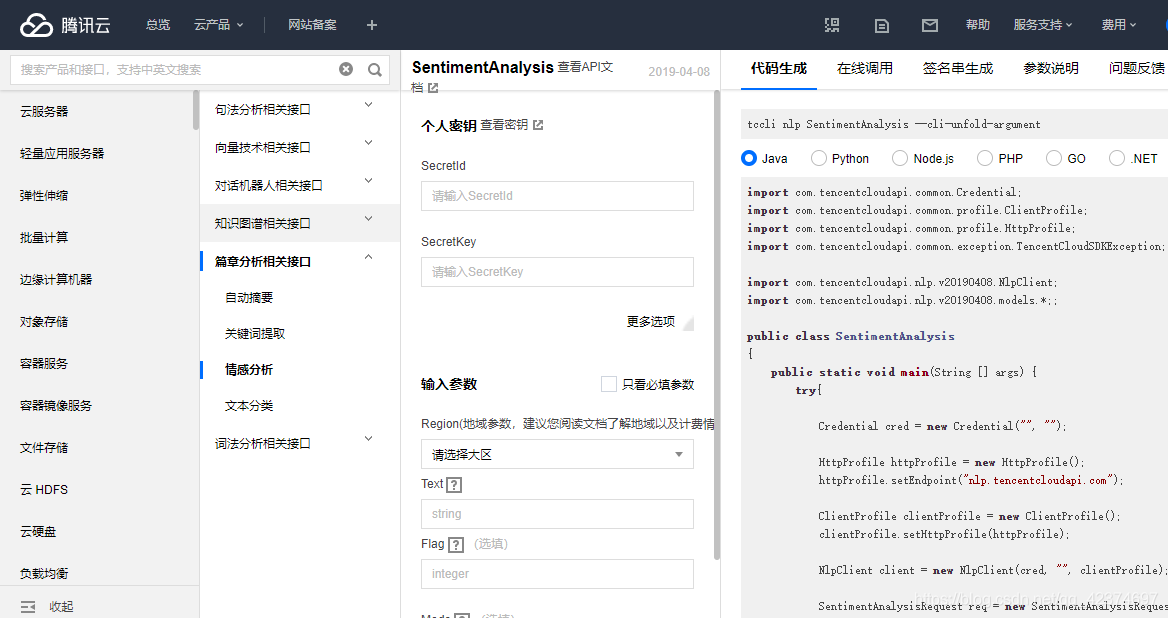Switch to the 问题反馈 tab
The width and height of the screenshot is (1168, 618).
[1136, 69]
